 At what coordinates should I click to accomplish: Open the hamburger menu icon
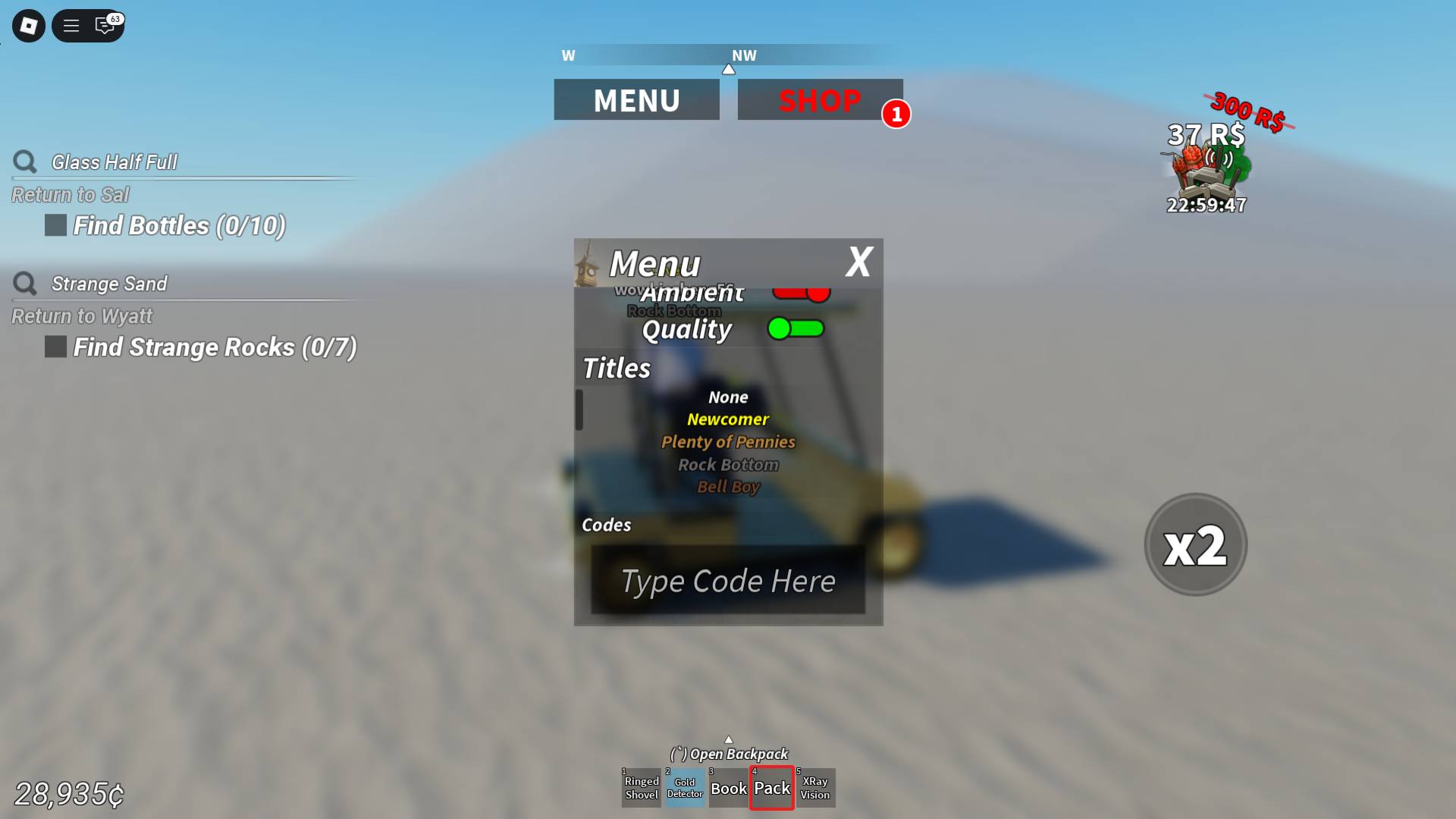pos(71,25)
